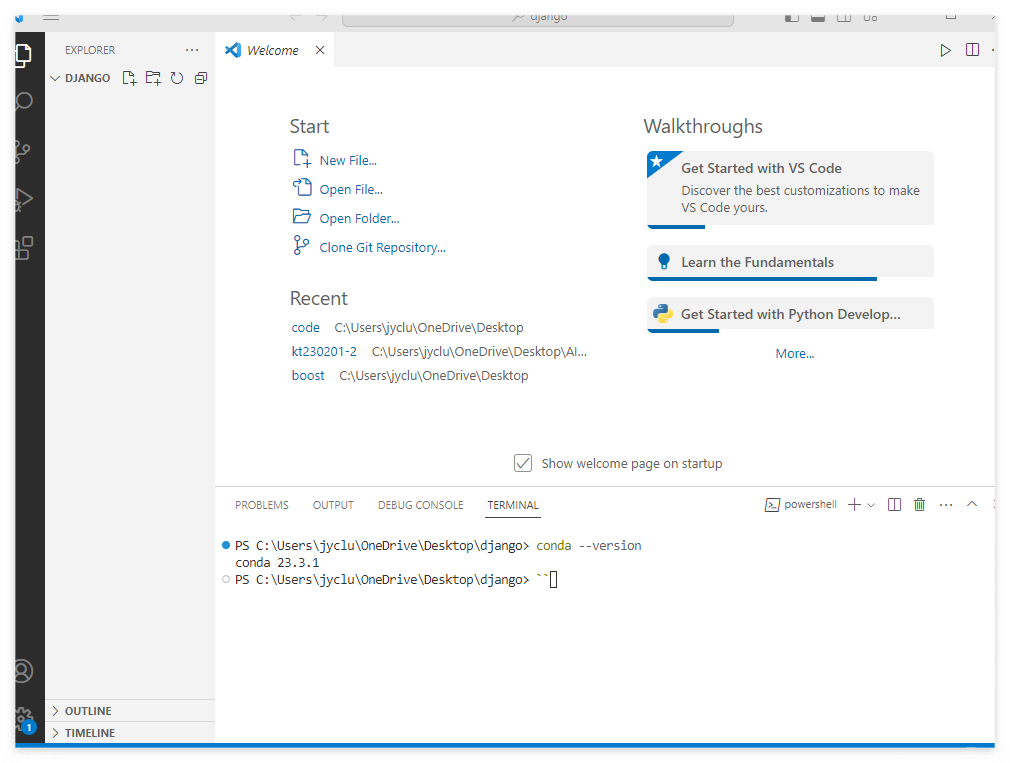Click the powershell terminal icon
The image size is (1010, 763).
click(x=772, y=505)
